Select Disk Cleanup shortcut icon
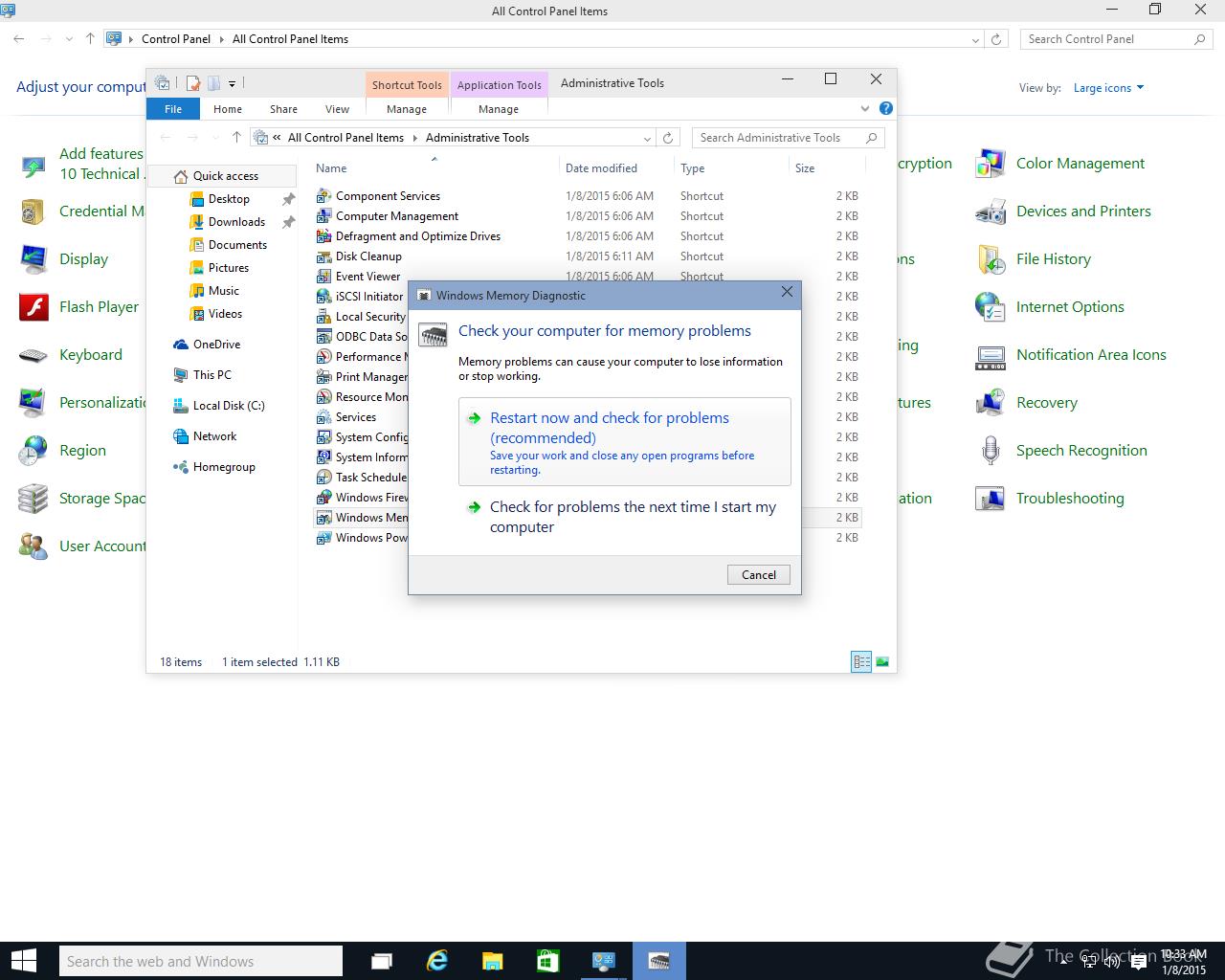 click(324, 256)
